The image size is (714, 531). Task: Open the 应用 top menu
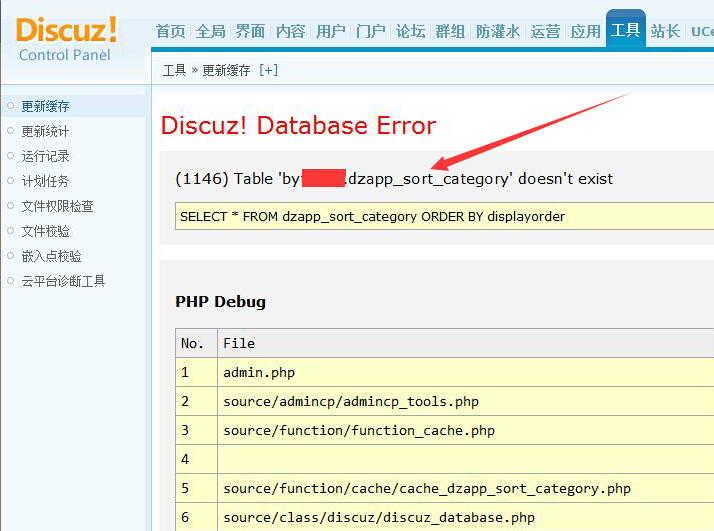(x=586, y=31)
